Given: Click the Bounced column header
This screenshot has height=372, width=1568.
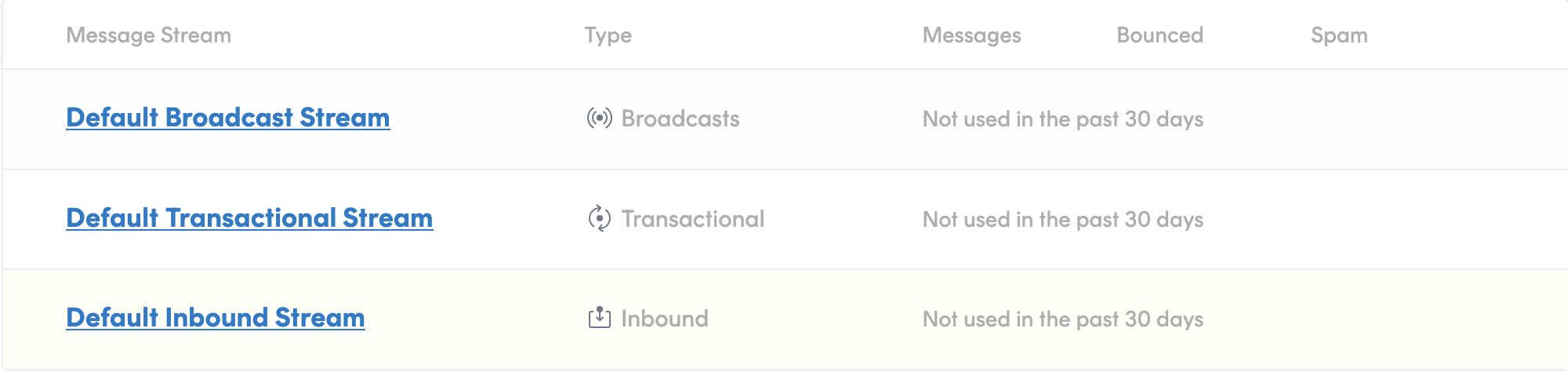Looking at the screenshot, I should [x=1160, y=35].
